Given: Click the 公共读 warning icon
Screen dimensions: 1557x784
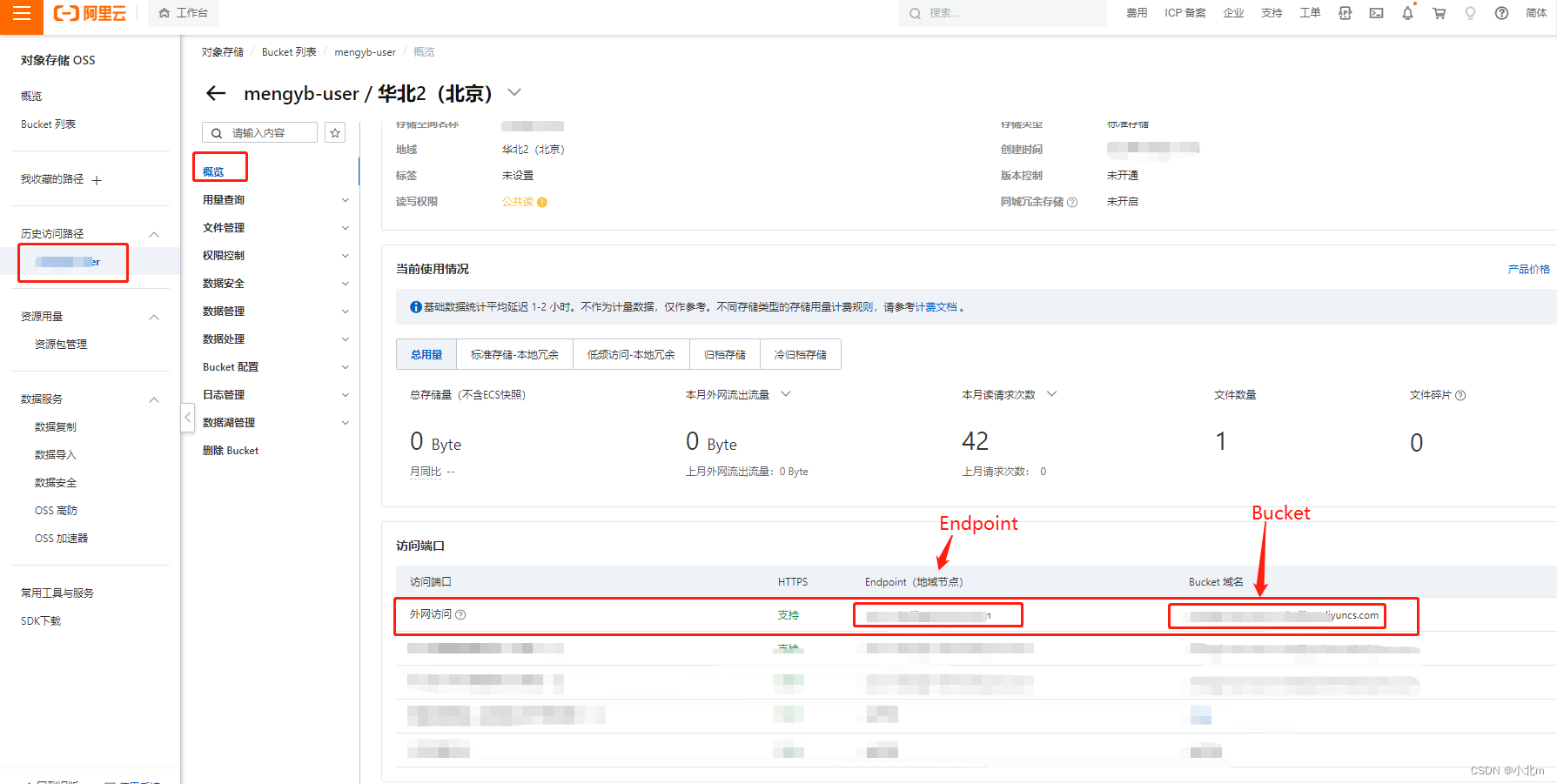Looking at the screenshot, I should [x=542, y=202].
